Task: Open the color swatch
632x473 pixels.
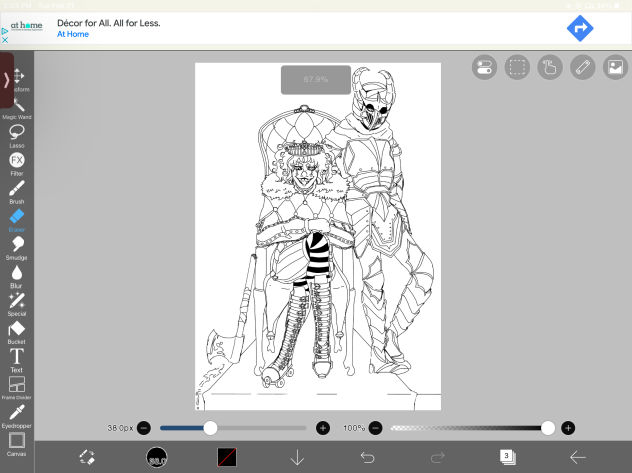Action: (x=227, y=457)
